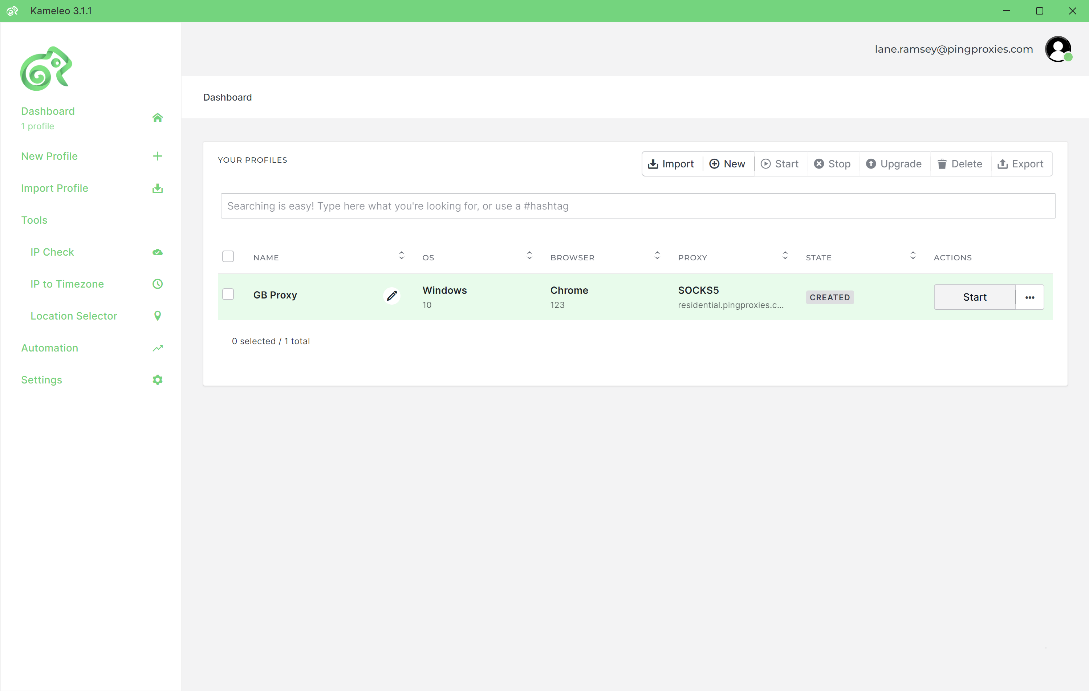
Task: Select all profiles with header checkbox
Action: (x=228, y=256)
